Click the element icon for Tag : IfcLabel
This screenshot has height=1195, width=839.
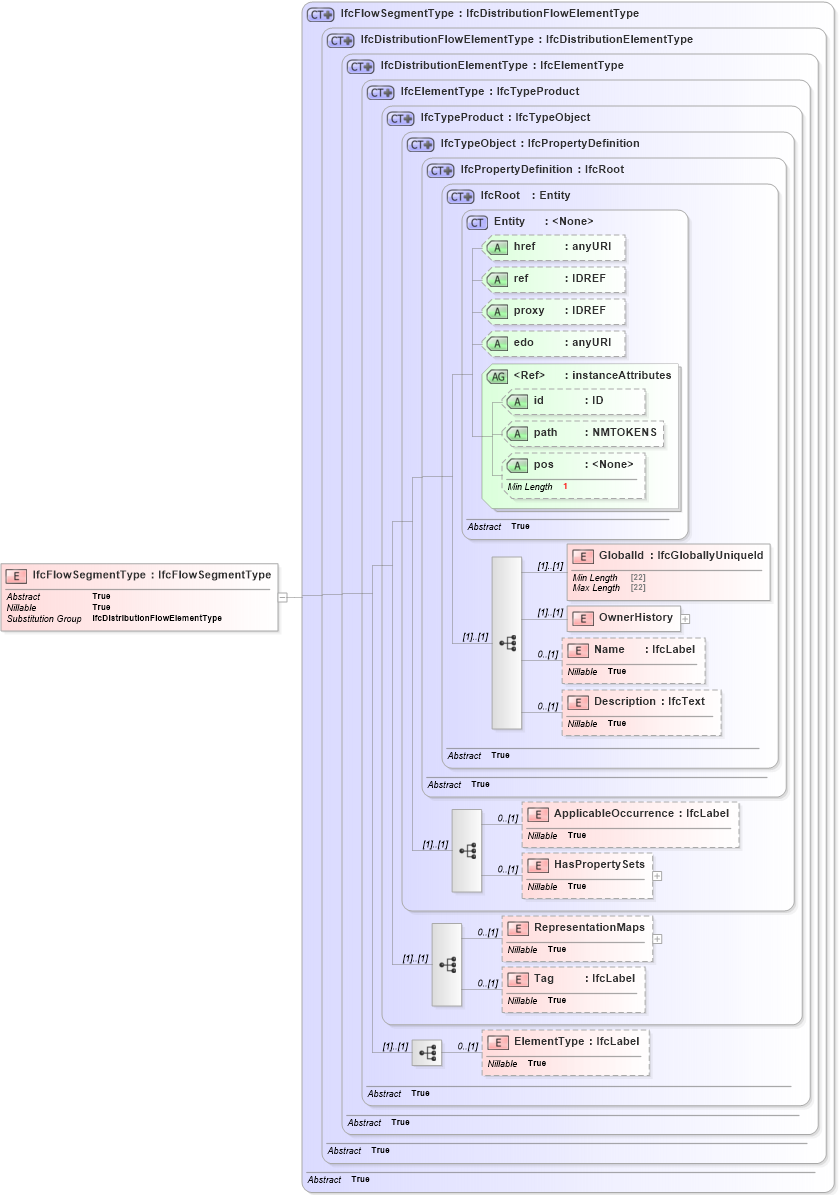pos(519,979)
